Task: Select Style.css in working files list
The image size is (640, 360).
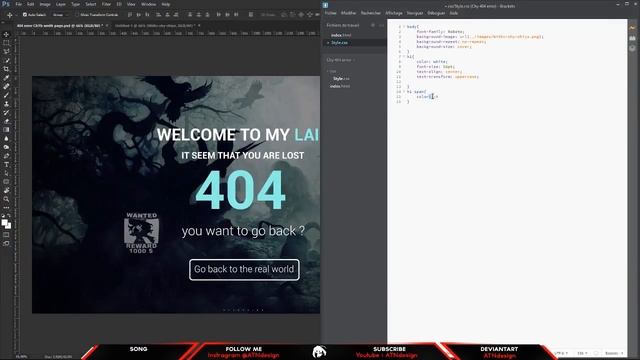Action: tap(339, 42)
